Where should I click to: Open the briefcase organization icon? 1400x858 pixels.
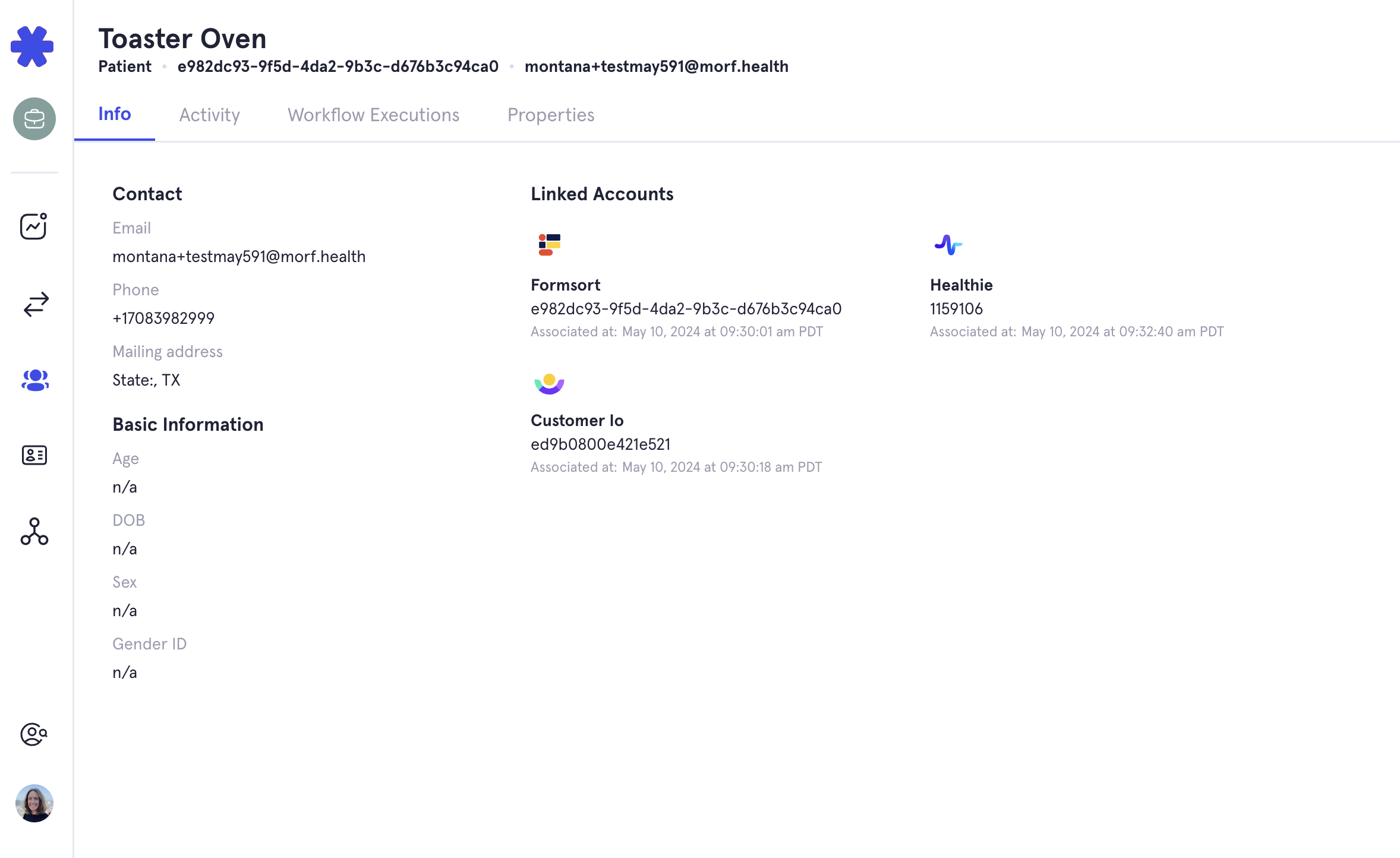[x=34, y=119]
